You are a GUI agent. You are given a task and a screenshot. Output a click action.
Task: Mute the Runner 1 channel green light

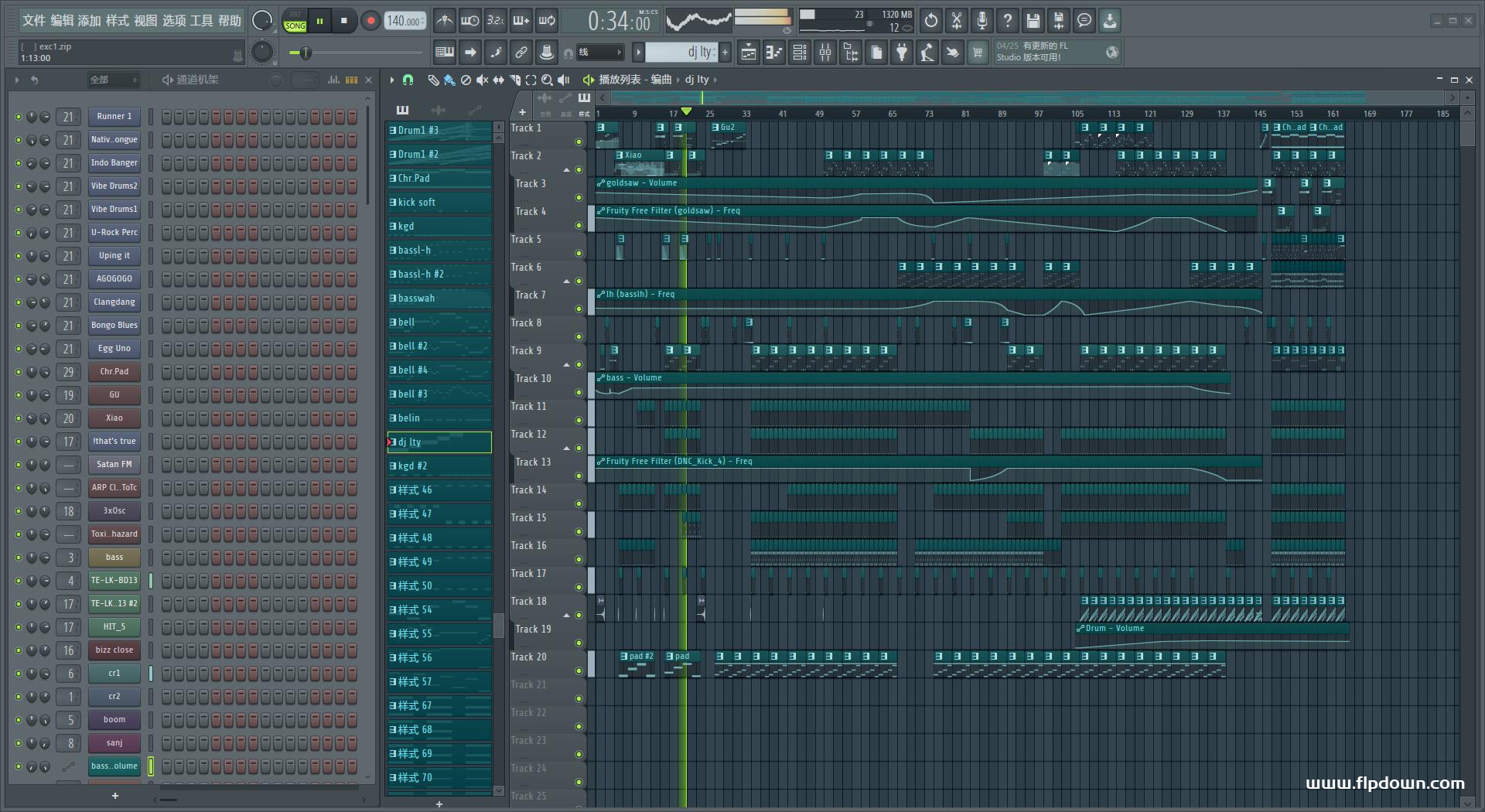(x=19, y=117)
